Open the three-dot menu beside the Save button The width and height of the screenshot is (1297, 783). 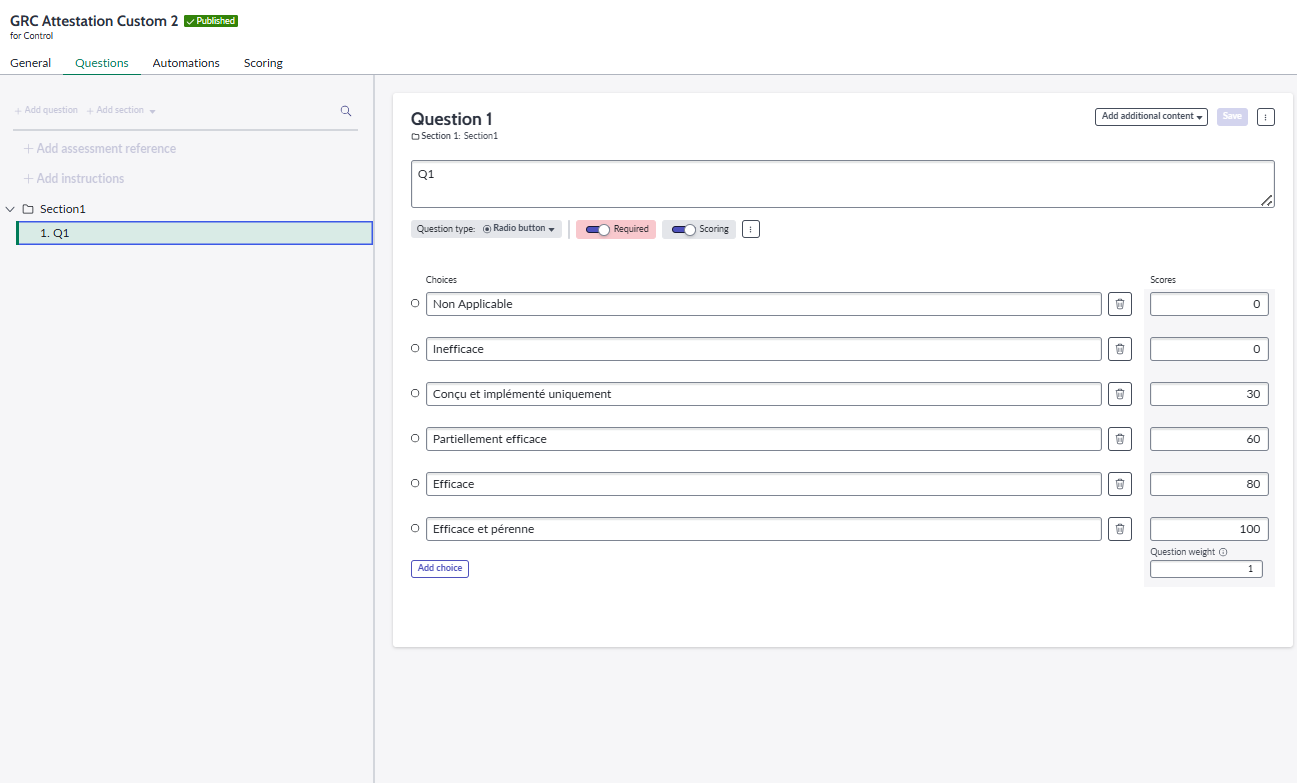(1265, 116)
